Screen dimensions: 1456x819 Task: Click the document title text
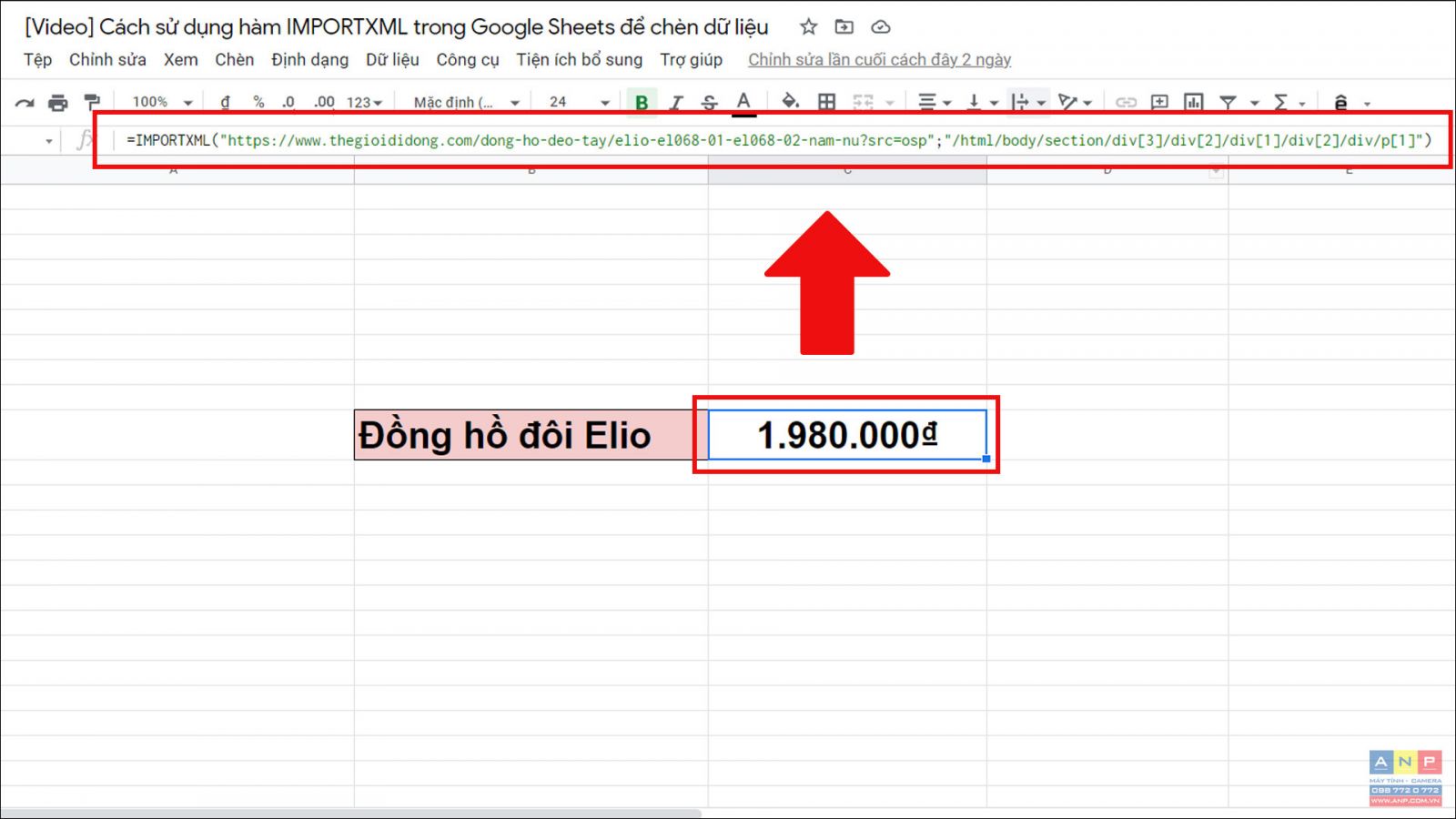[x=397, y=27]
